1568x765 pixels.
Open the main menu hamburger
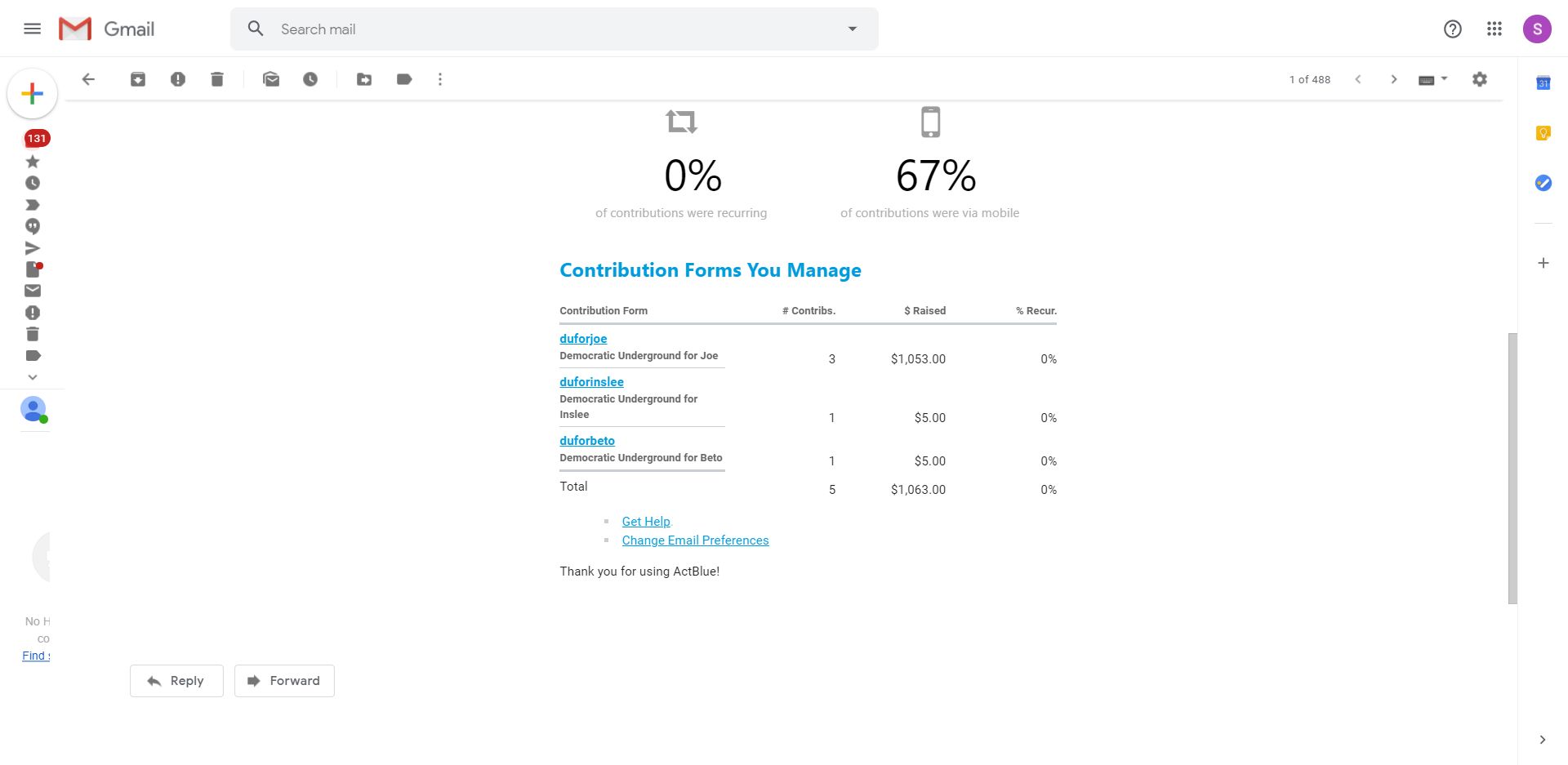tap(33, 29)
